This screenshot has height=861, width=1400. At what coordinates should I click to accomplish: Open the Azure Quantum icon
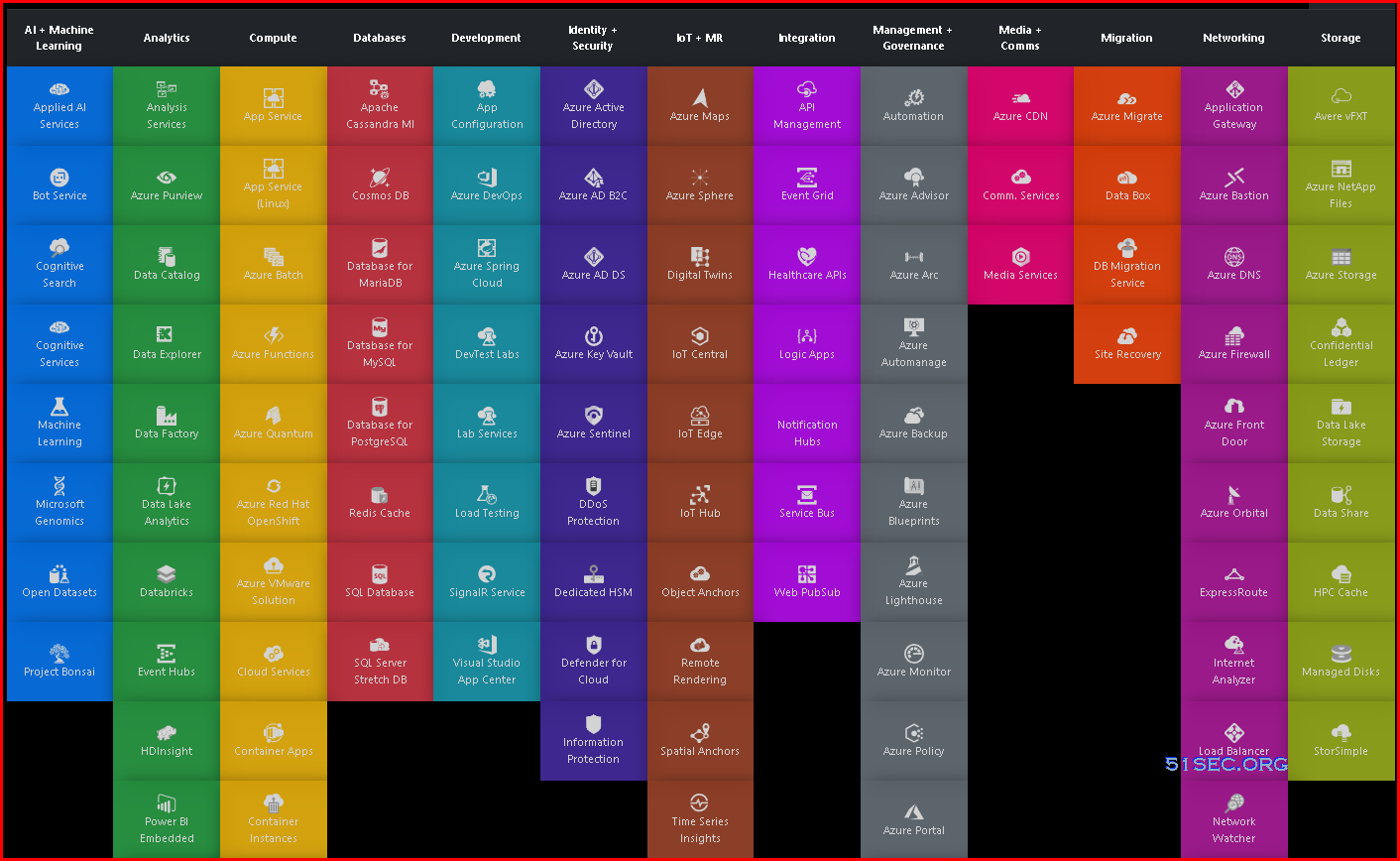[x=274, y=416]
